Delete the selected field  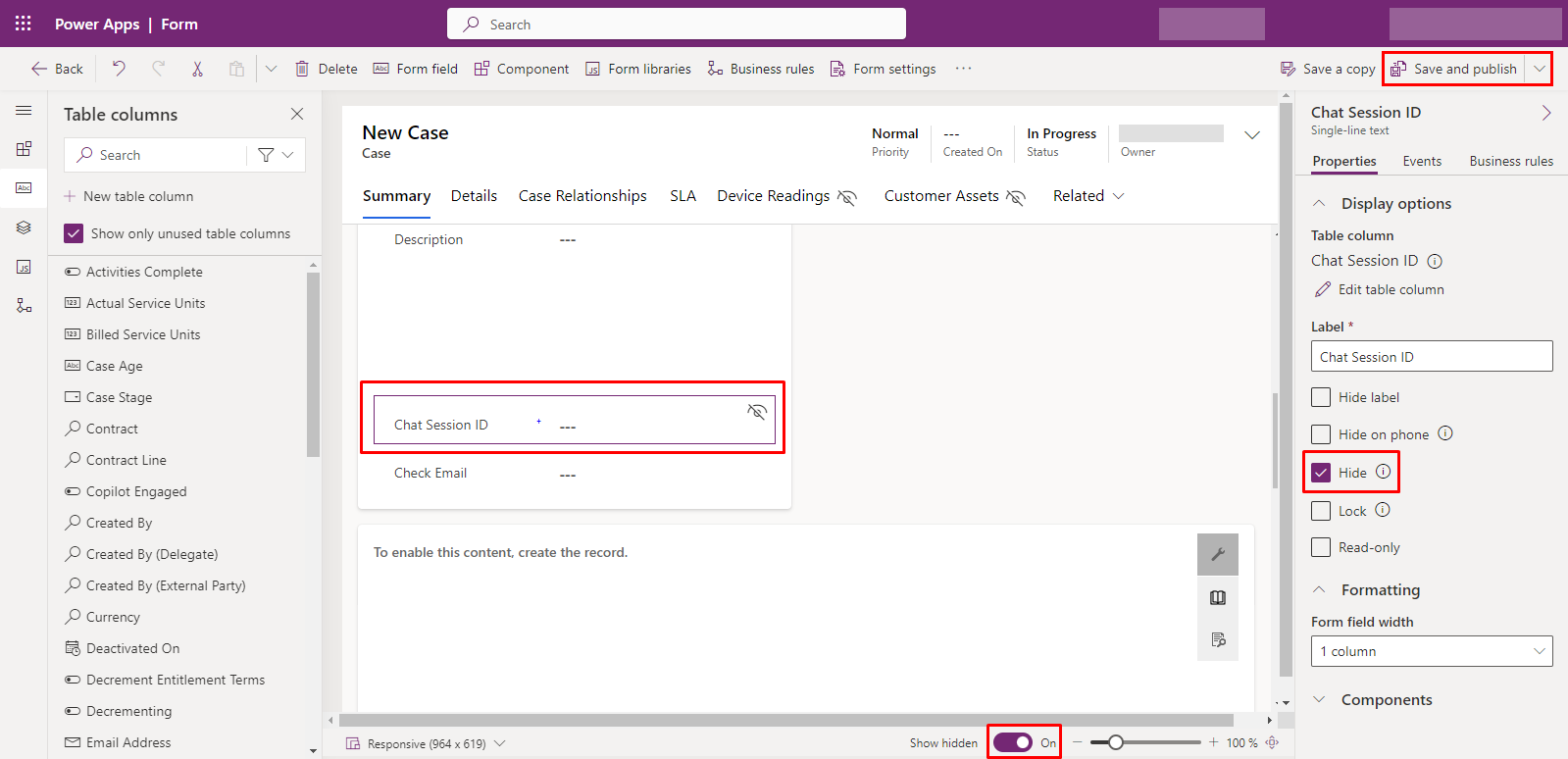tap(327, 69)
